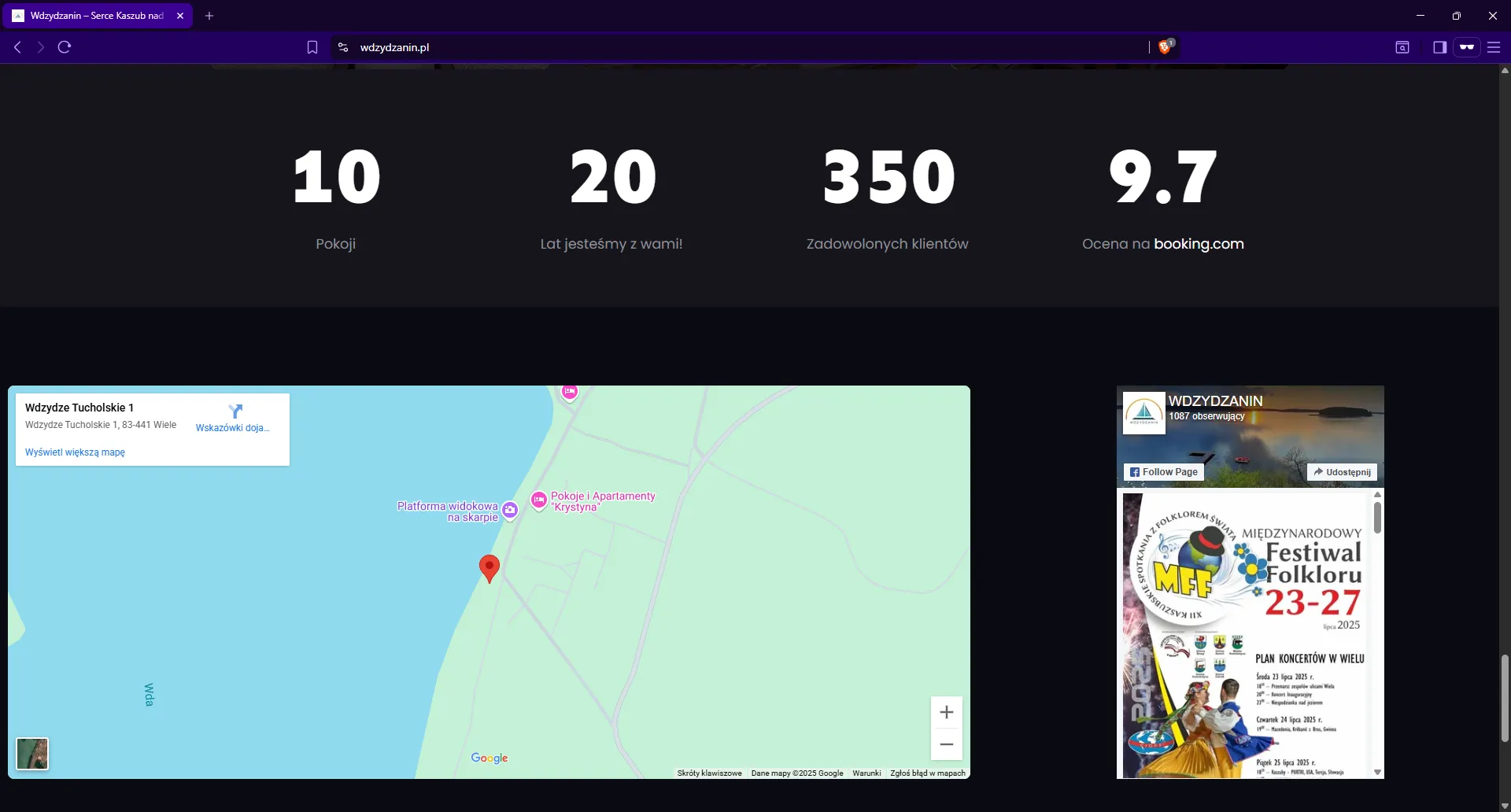1511x812 pixels.
Task: Report a map error via 'Zgłoś błąd w mapach'
Action: point(927,773)
